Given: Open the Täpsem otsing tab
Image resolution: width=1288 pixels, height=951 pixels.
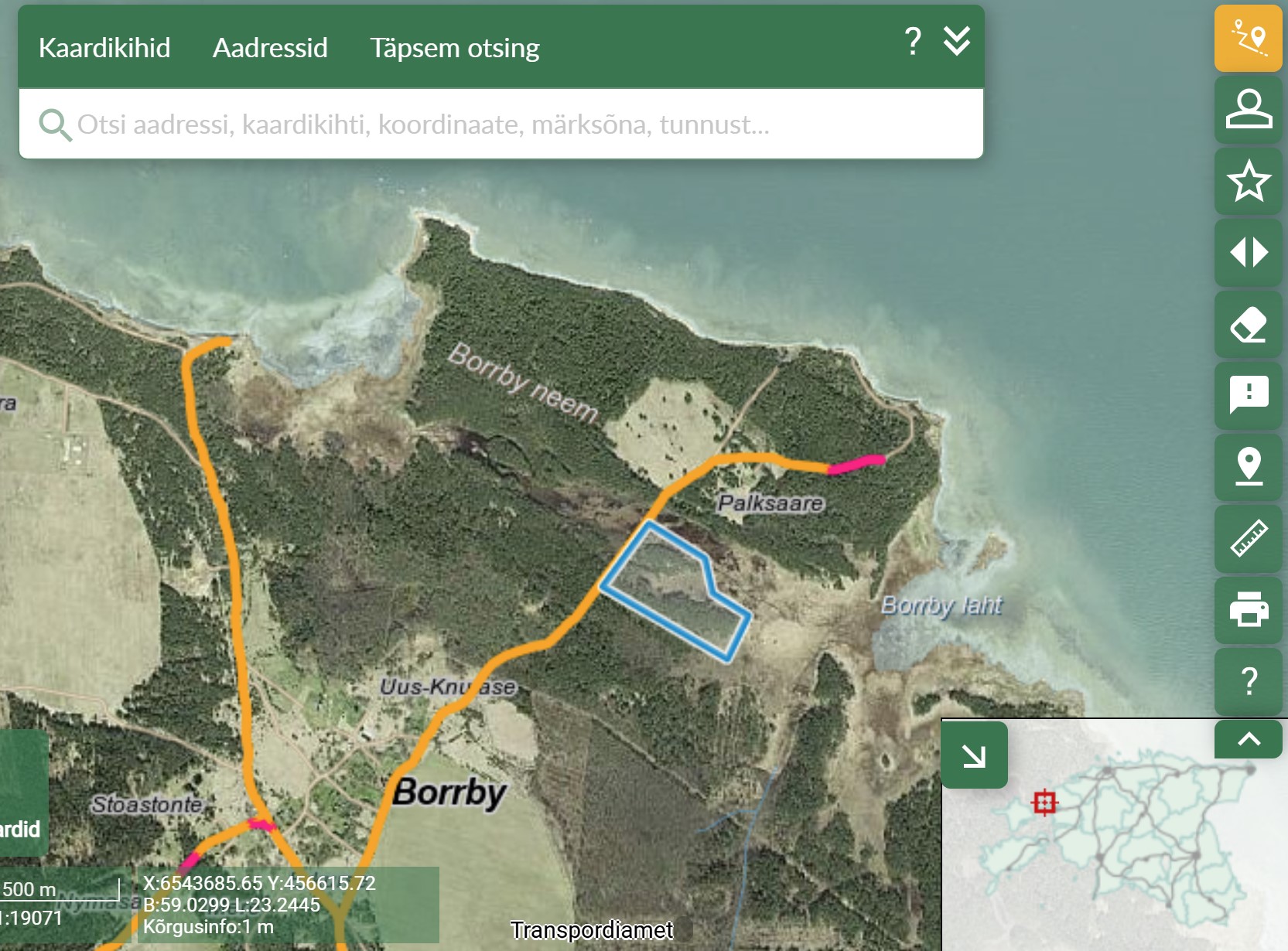Looking at the screenshot, I should 454,48.
